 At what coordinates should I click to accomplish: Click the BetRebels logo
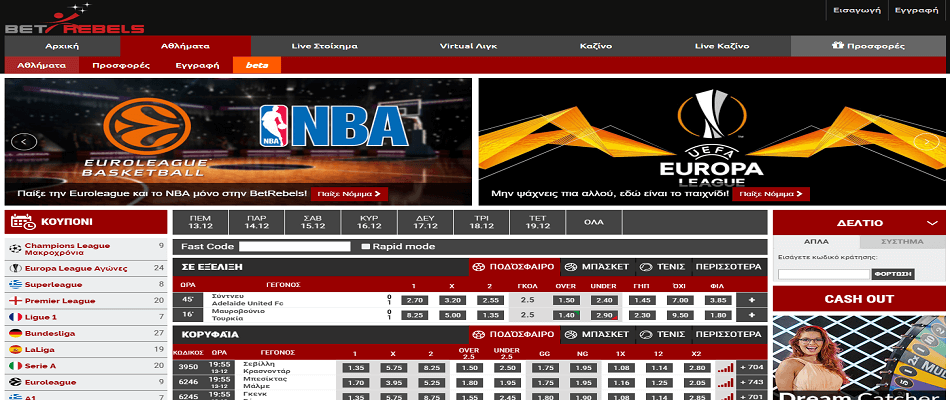[75, 19]
